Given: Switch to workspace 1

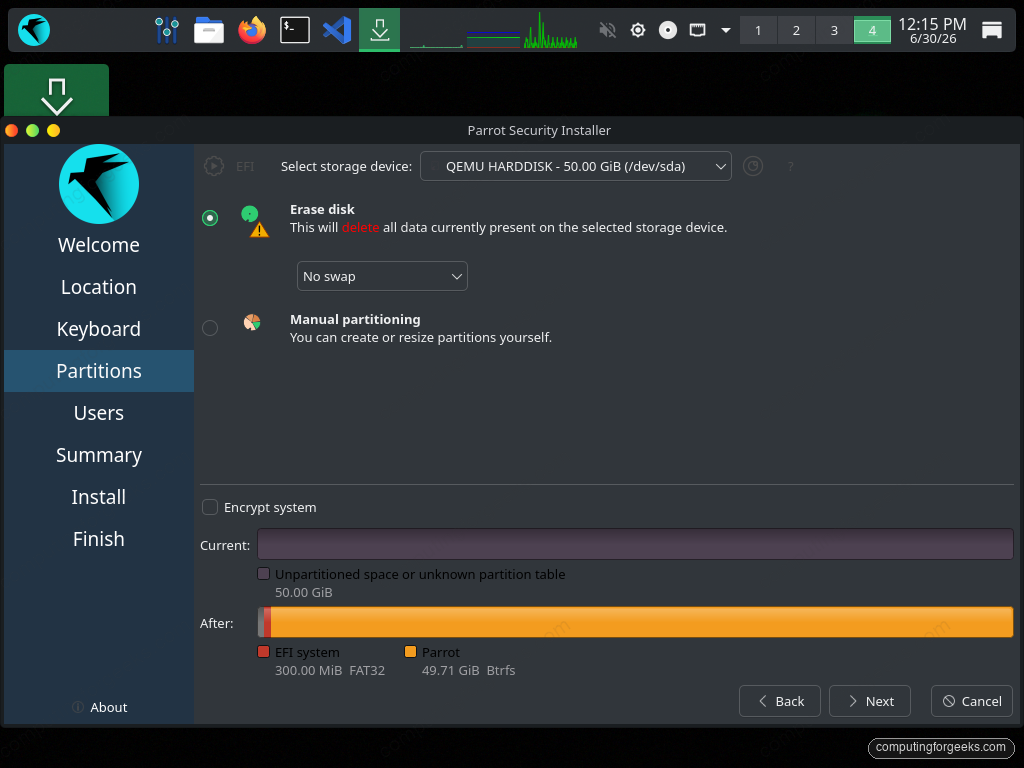Looking at the screenshot, I should [x=758, y=31].
